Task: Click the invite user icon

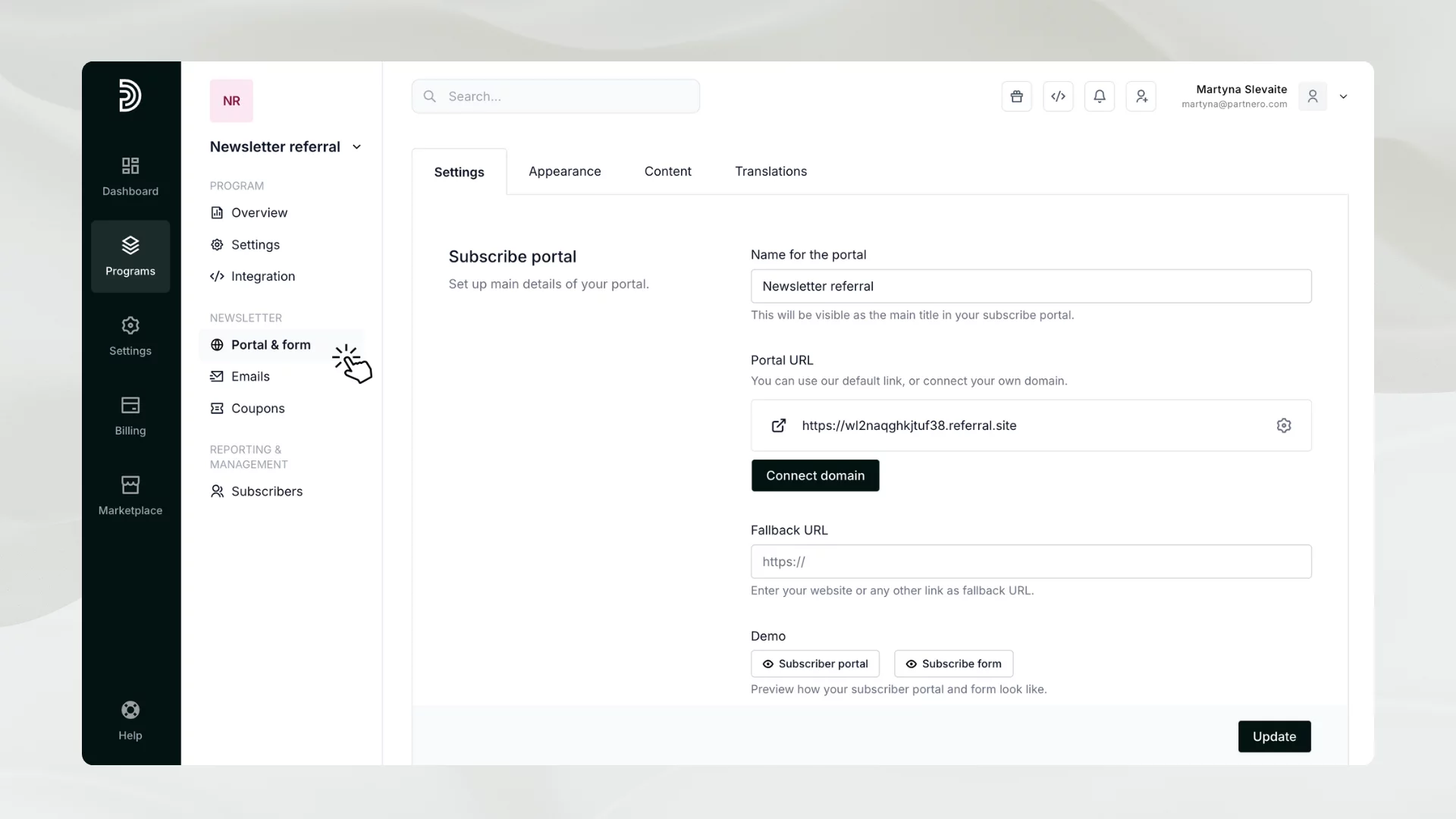Action: pyautogui.click(x=1141, y=96)
